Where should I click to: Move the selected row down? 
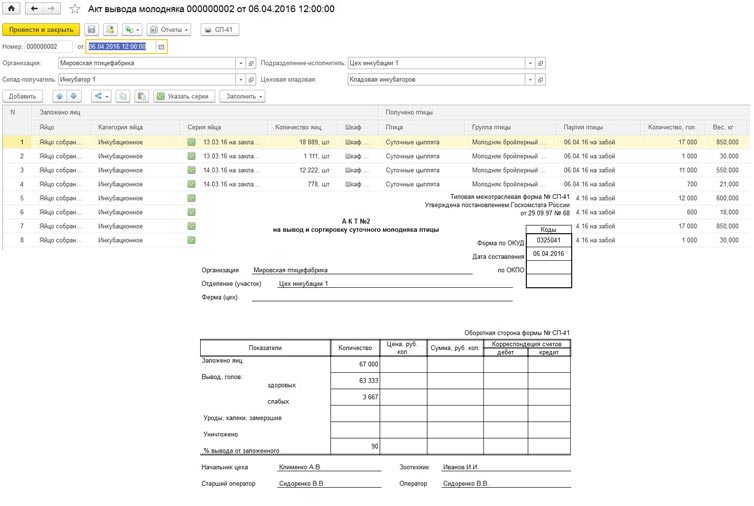[73, 96]
